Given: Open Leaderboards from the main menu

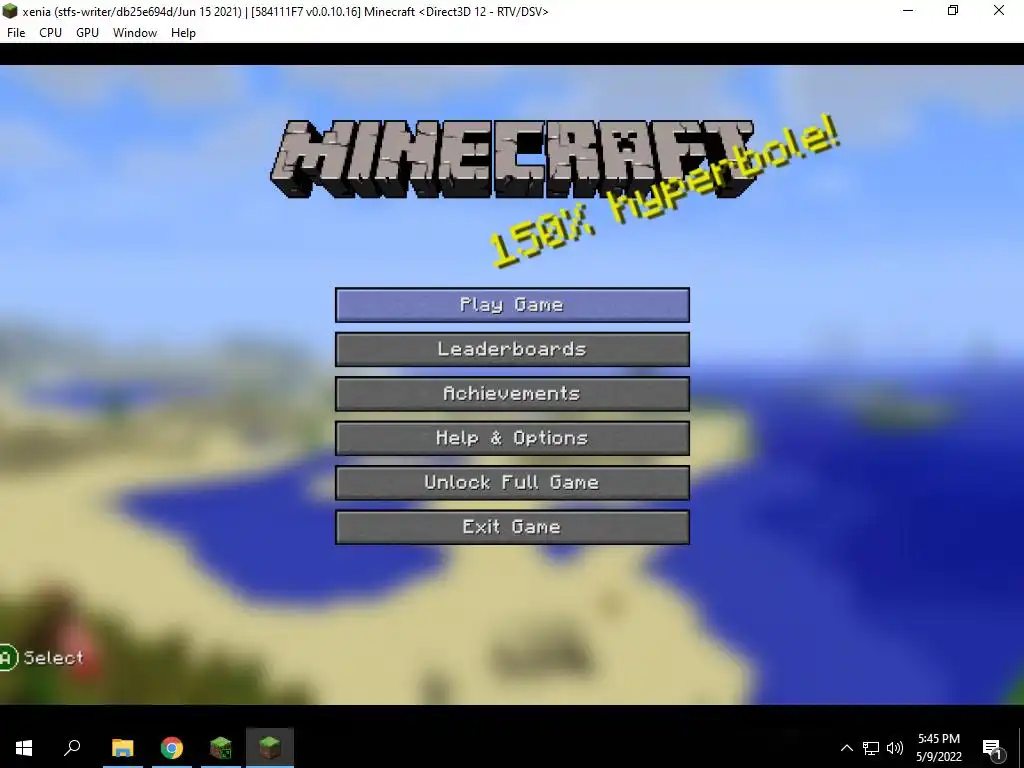Looking at the screenshot, I should click(512, 349).
